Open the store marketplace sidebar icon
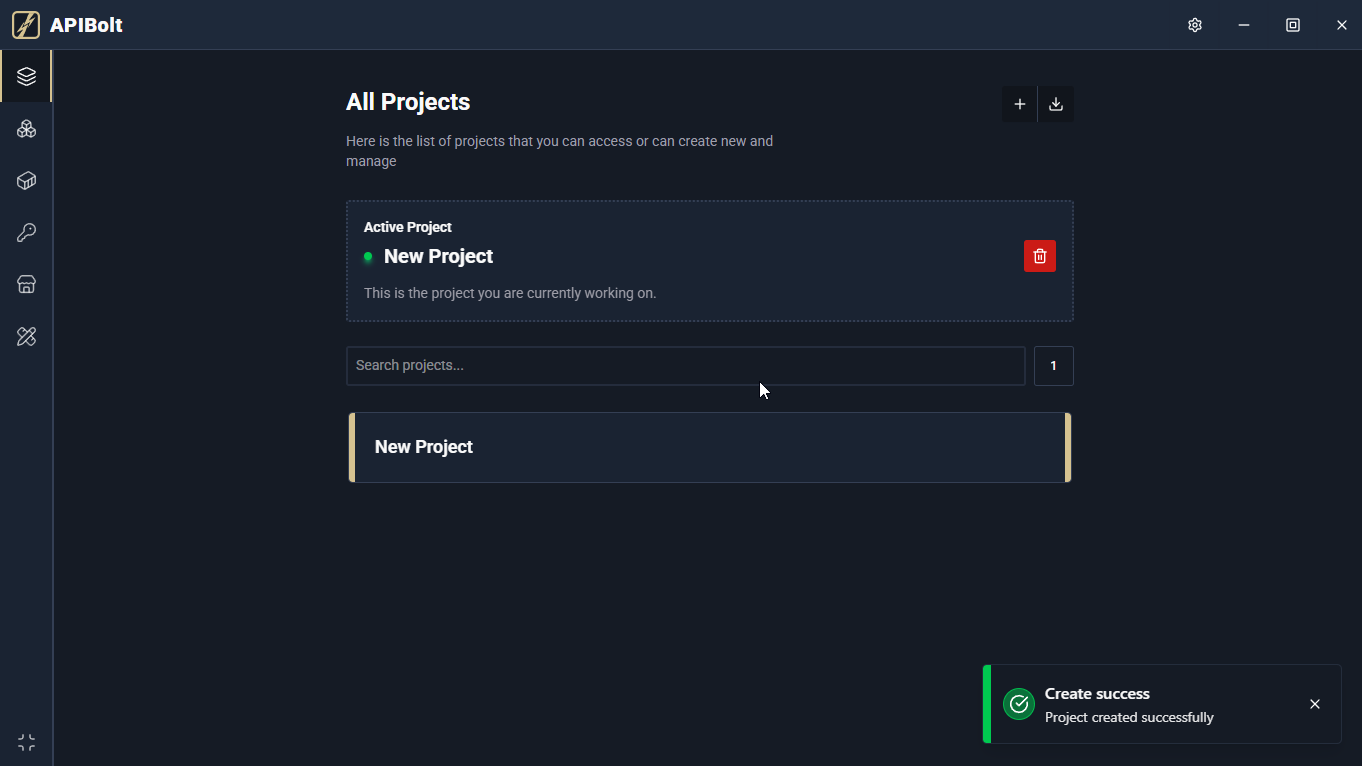 [27, 285]
